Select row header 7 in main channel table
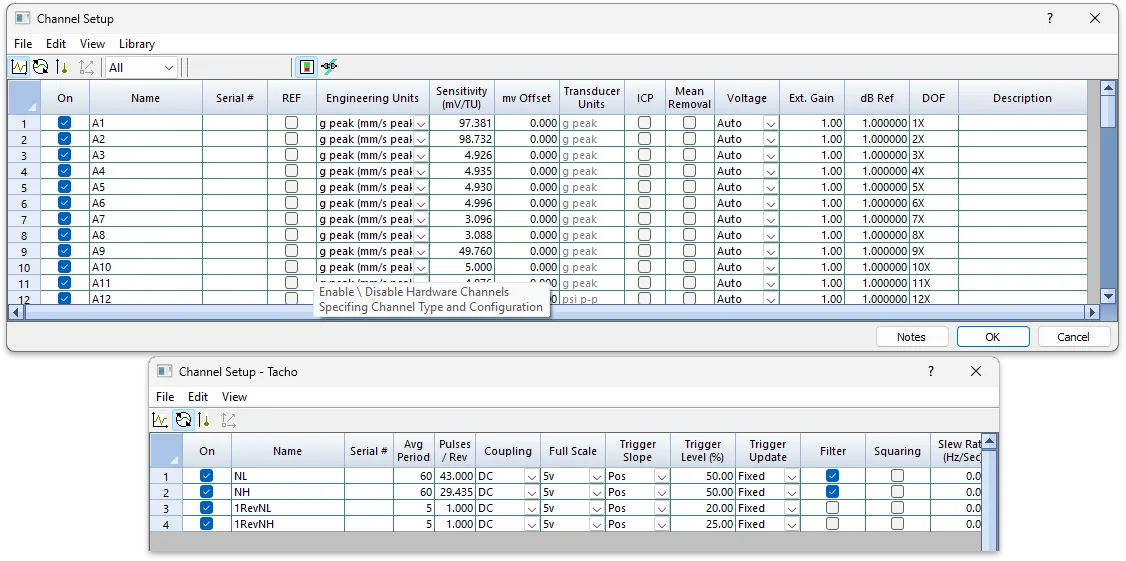 (24, 219)
